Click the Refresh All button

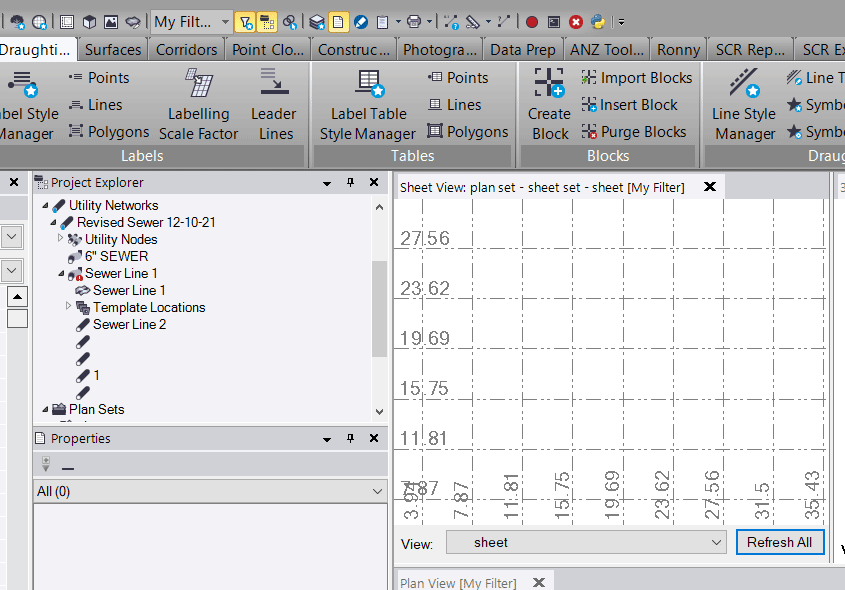780,542
